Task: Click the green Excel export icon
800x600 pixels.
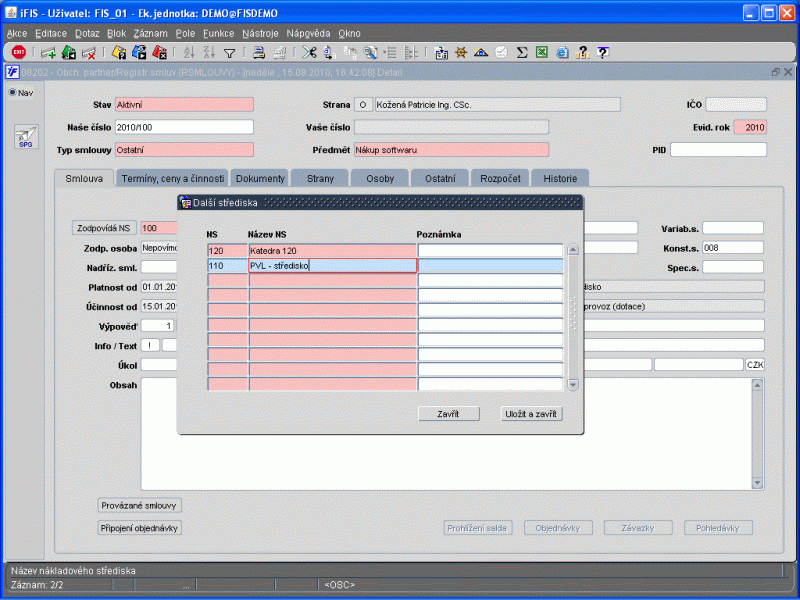Action: [x=541, y=53]
